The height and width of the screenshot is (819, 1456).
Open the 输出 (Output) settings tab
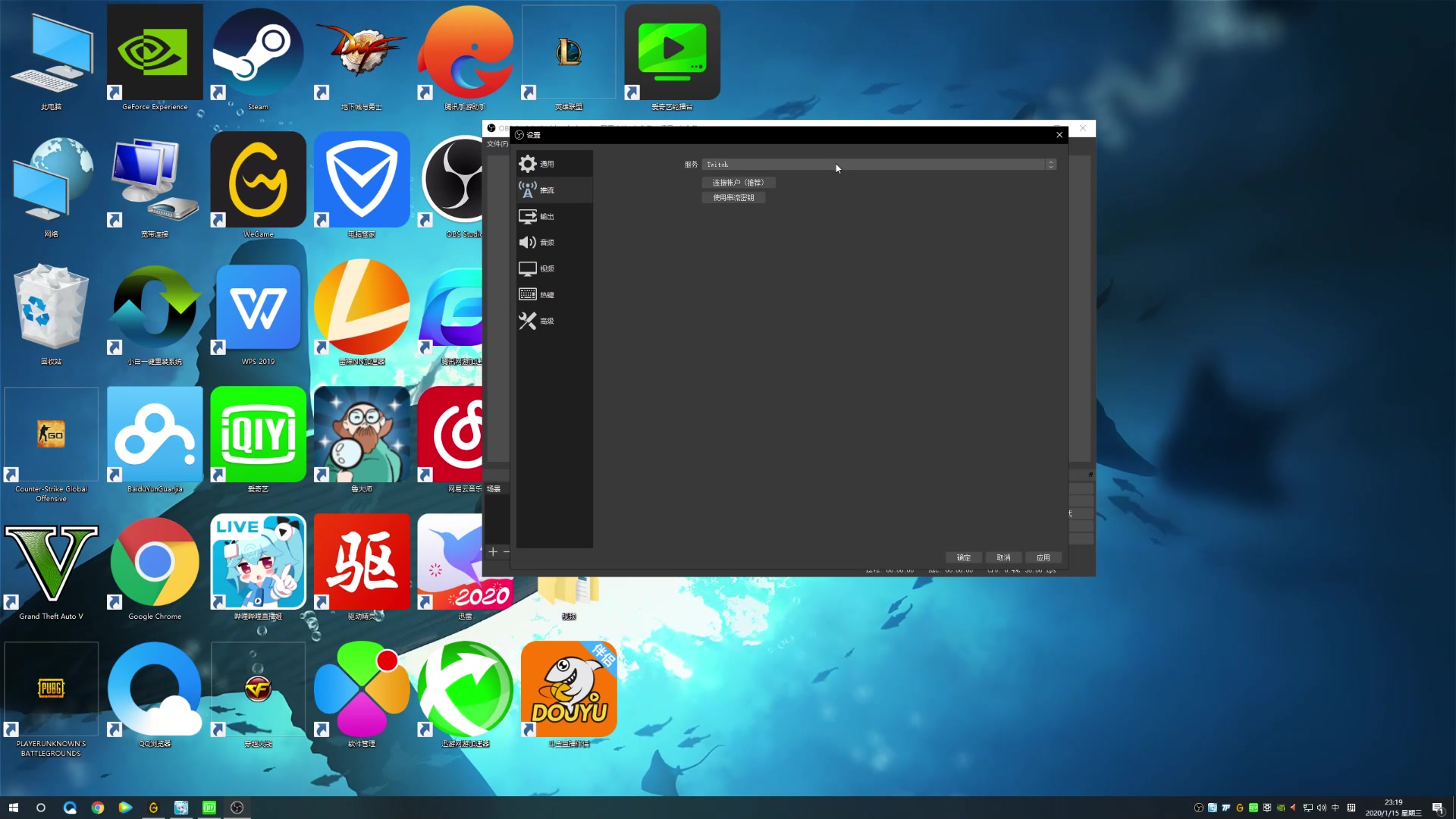click(x=554, y=216)
